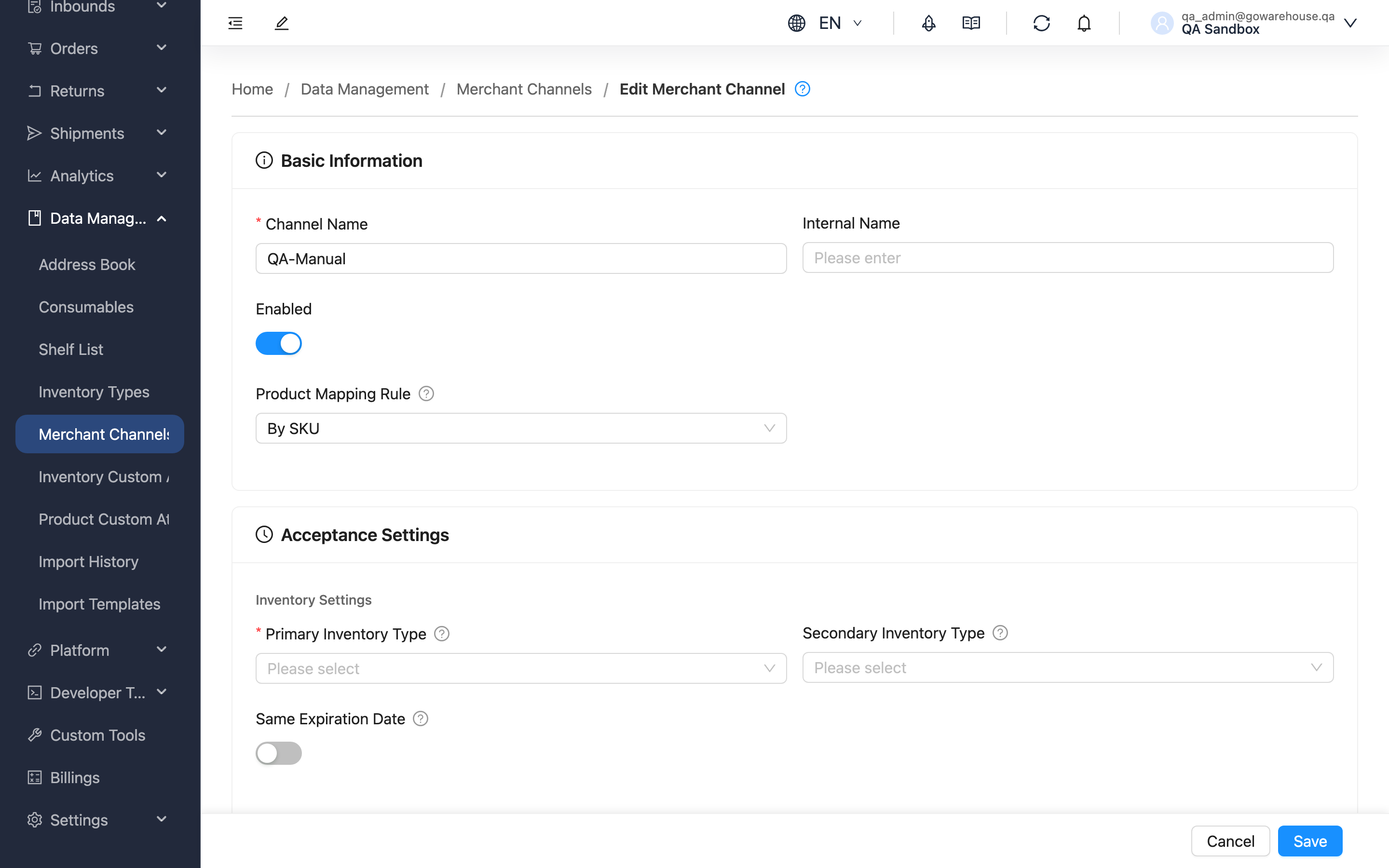
Task: Click the pencil edit icon in top bar
Action: click(x=281, y=23)
